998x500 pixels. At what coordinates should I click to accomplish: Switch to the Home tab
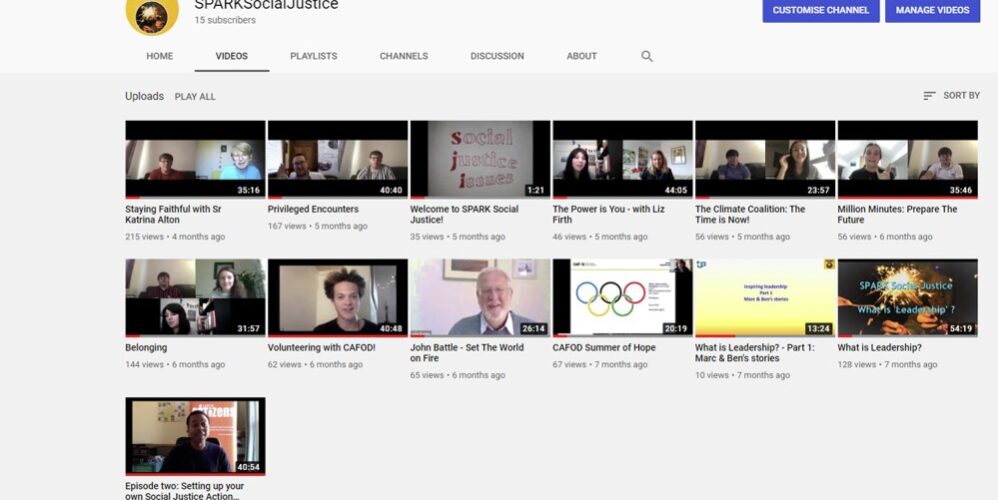click(x=160, y=56)
